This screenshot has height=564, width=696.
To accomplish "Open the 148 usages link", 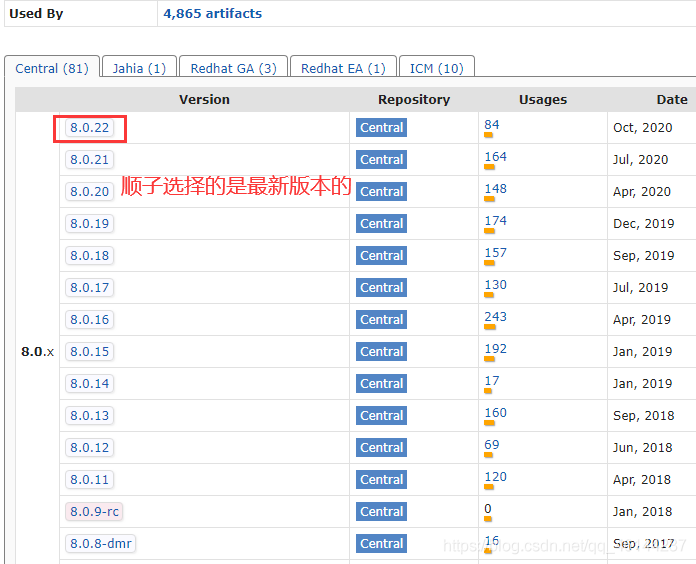I will (495, 189).
